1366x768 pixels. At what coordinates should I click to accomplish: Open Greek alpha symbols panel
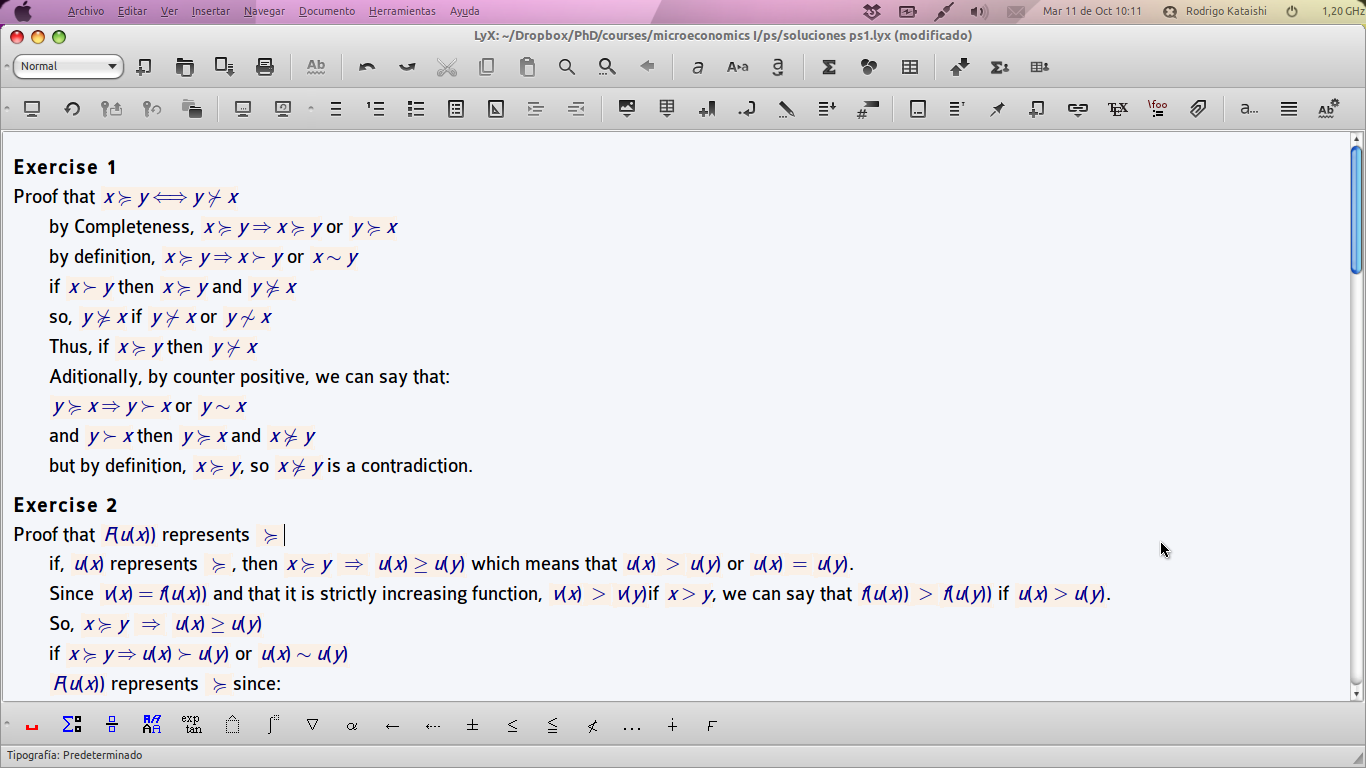352,726
